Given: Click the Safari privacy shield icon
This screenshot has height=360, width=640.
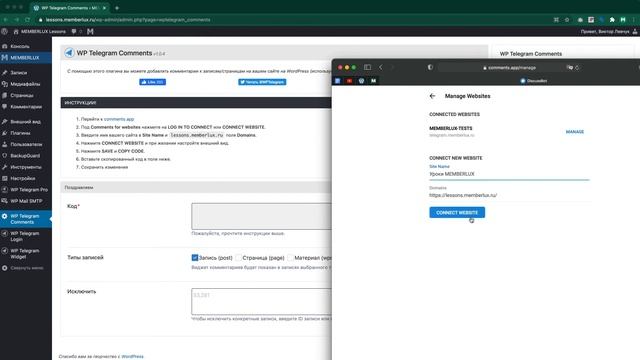Looking at the screenshot, I should tap(430, 67).
